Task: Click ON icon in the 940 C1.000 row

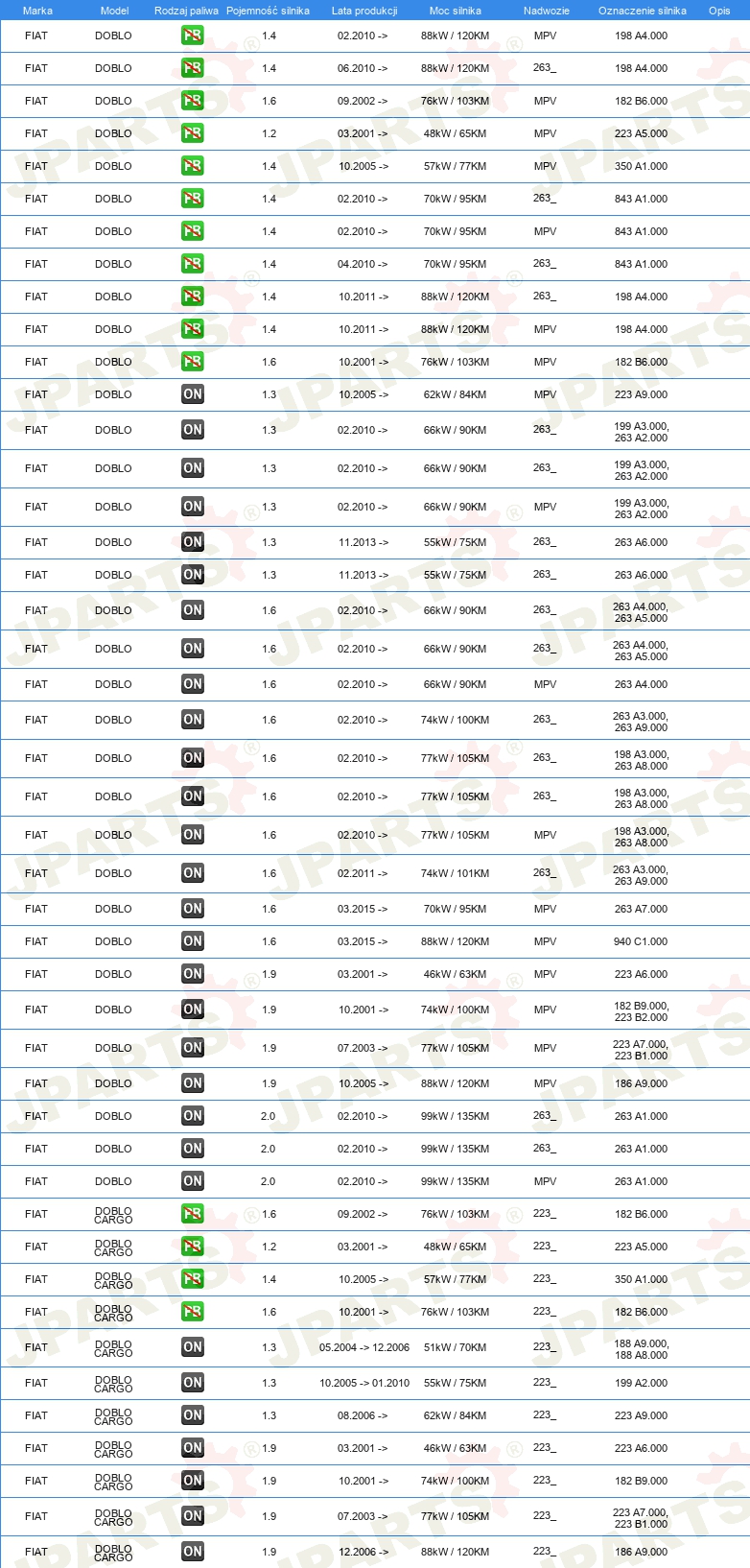Action: tap(193, 941)
